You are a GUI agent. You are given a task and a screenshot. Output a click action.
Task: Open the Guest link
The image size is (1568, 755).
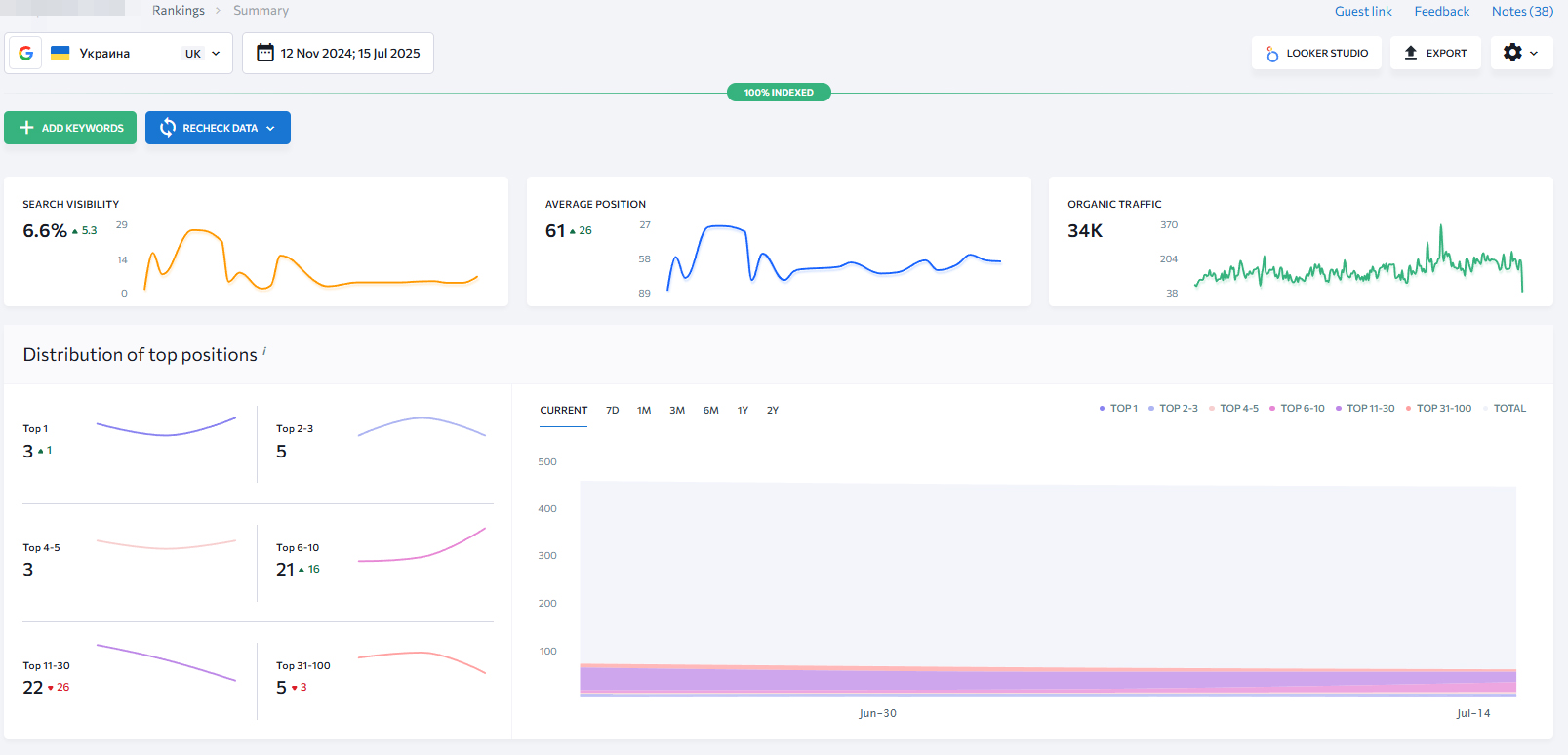point(1362,11)
